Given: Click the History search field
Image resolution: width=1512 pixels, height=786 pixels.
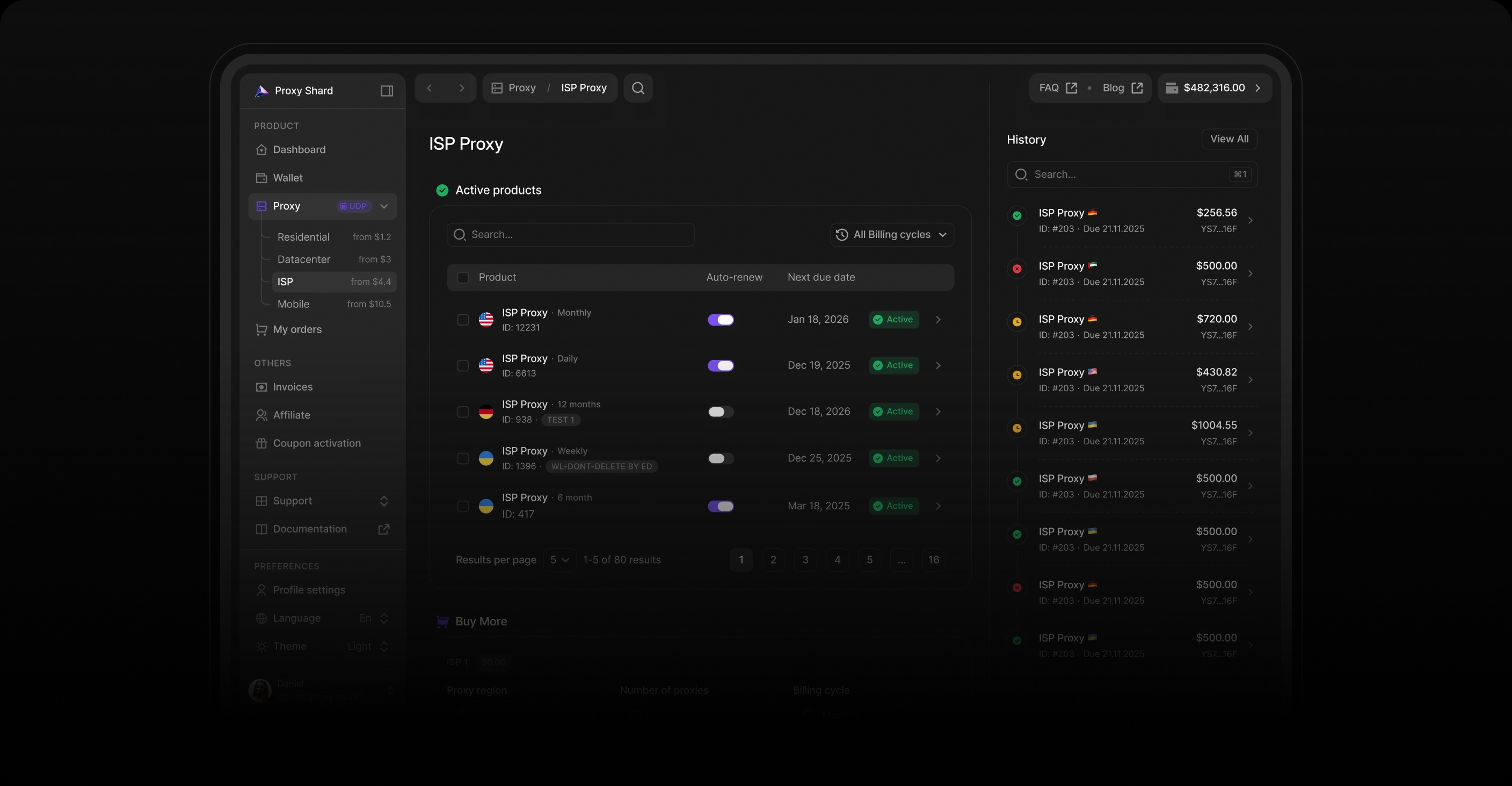Looking at the screenshot, I should pyautogui.click(x=1132, y=175).
